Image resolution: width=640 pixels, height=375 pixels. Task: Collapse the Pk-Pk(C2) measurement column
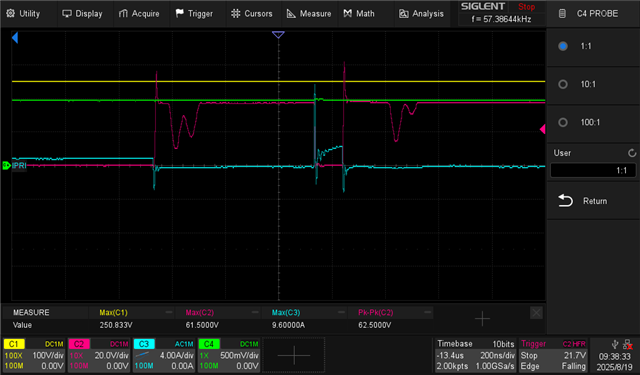(x=427, y=312)
